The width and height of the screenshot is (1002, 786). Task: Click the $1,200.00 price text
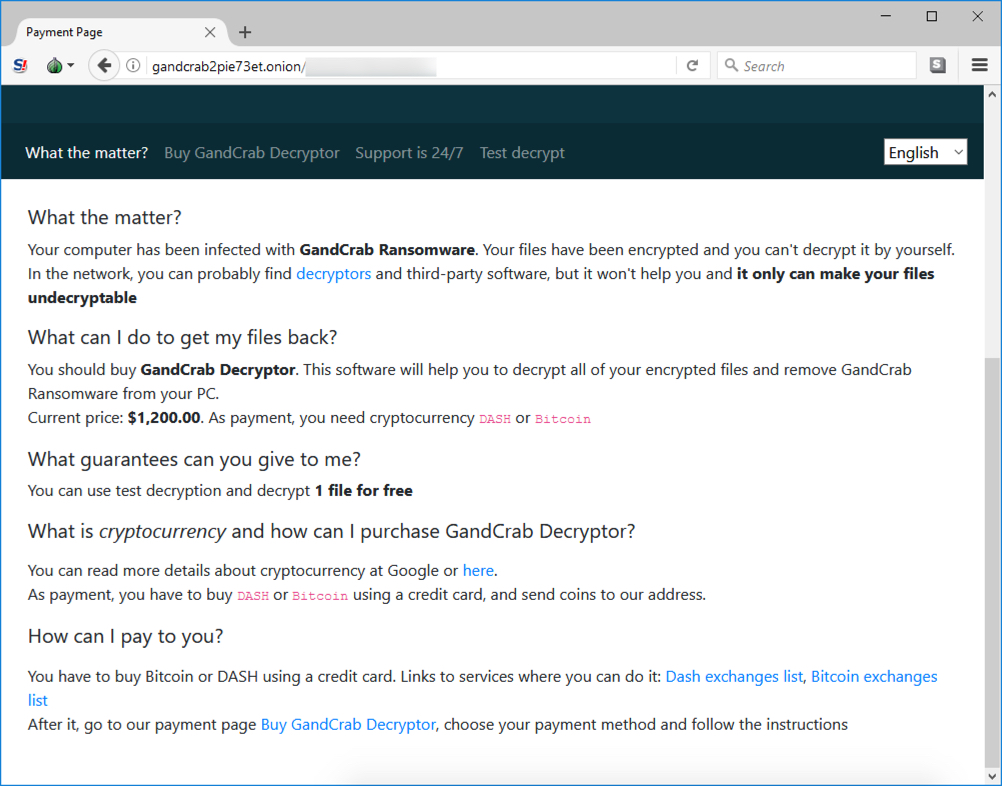[164, 418]
